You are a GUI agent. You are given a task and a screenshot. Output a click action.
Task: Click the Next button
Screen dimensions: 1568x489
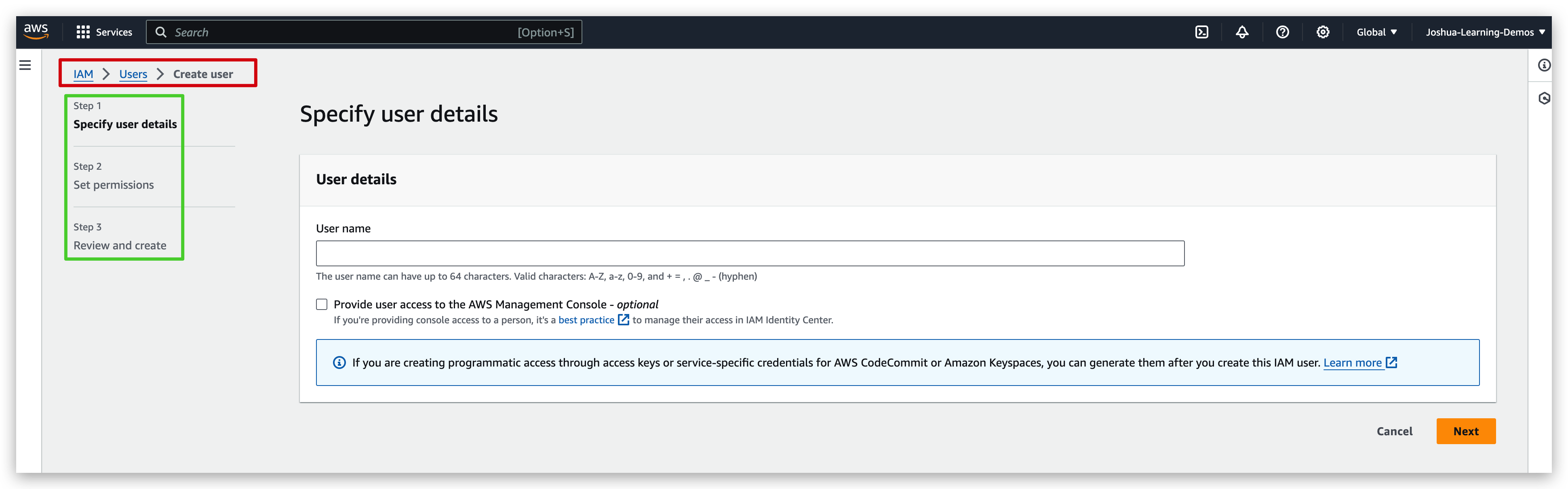1466,431
